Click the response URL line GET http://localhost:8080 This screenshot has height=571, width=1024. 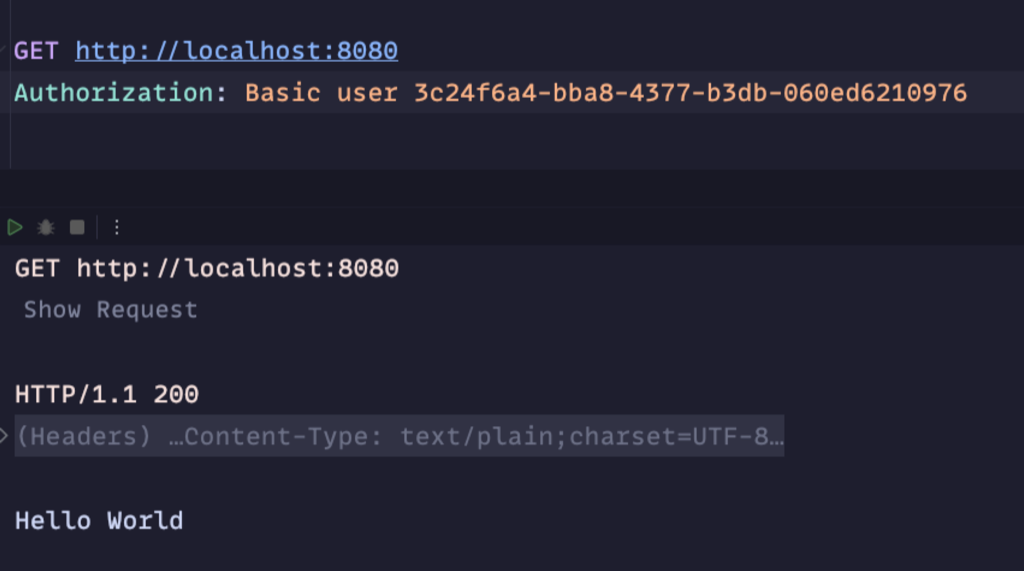pyautogui.click(x=206, y=269)
